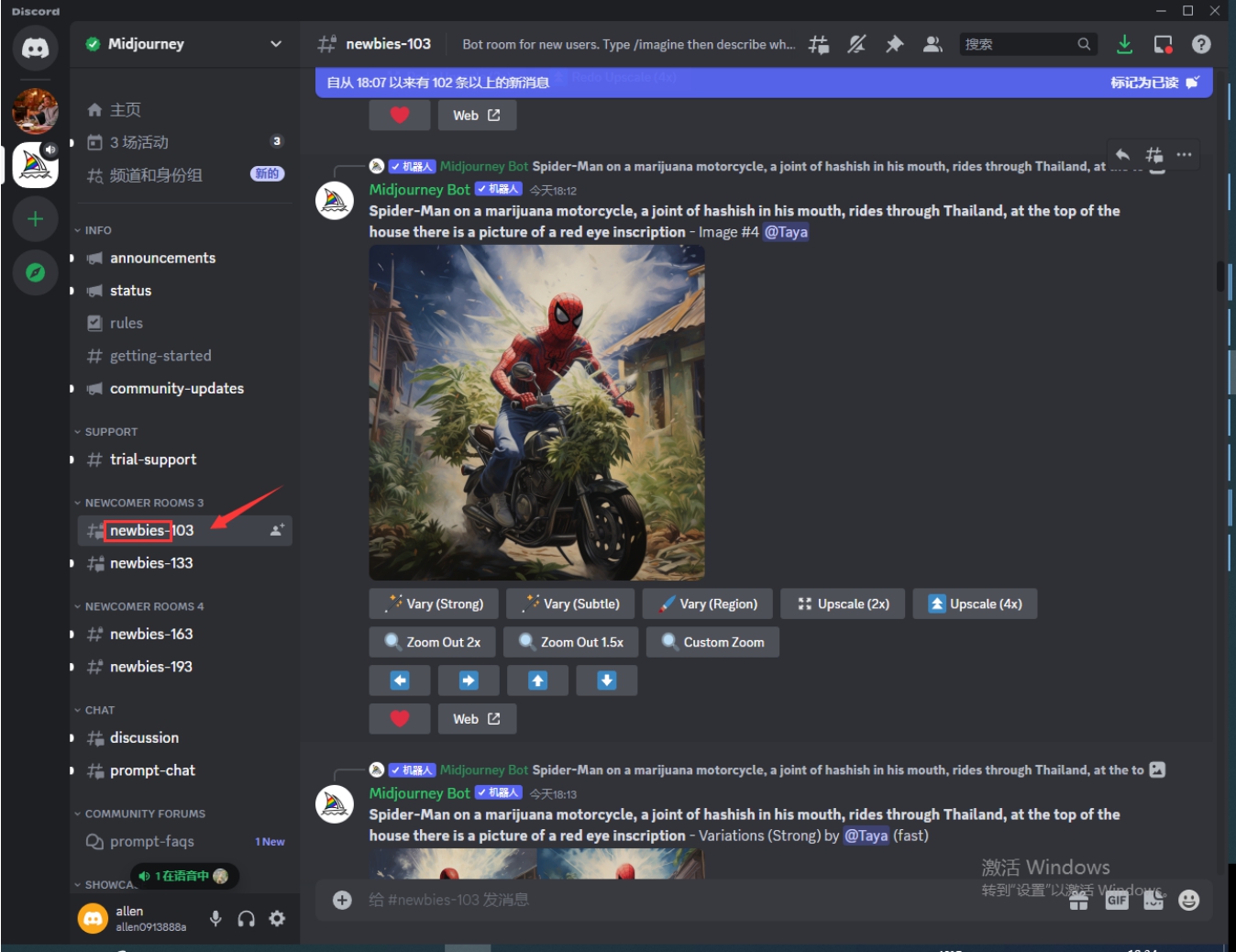This screenshot has height=952, width=1236.
Task: Click the Explore Discoverable Servers compass icon
Action: [x=35, y=272]
